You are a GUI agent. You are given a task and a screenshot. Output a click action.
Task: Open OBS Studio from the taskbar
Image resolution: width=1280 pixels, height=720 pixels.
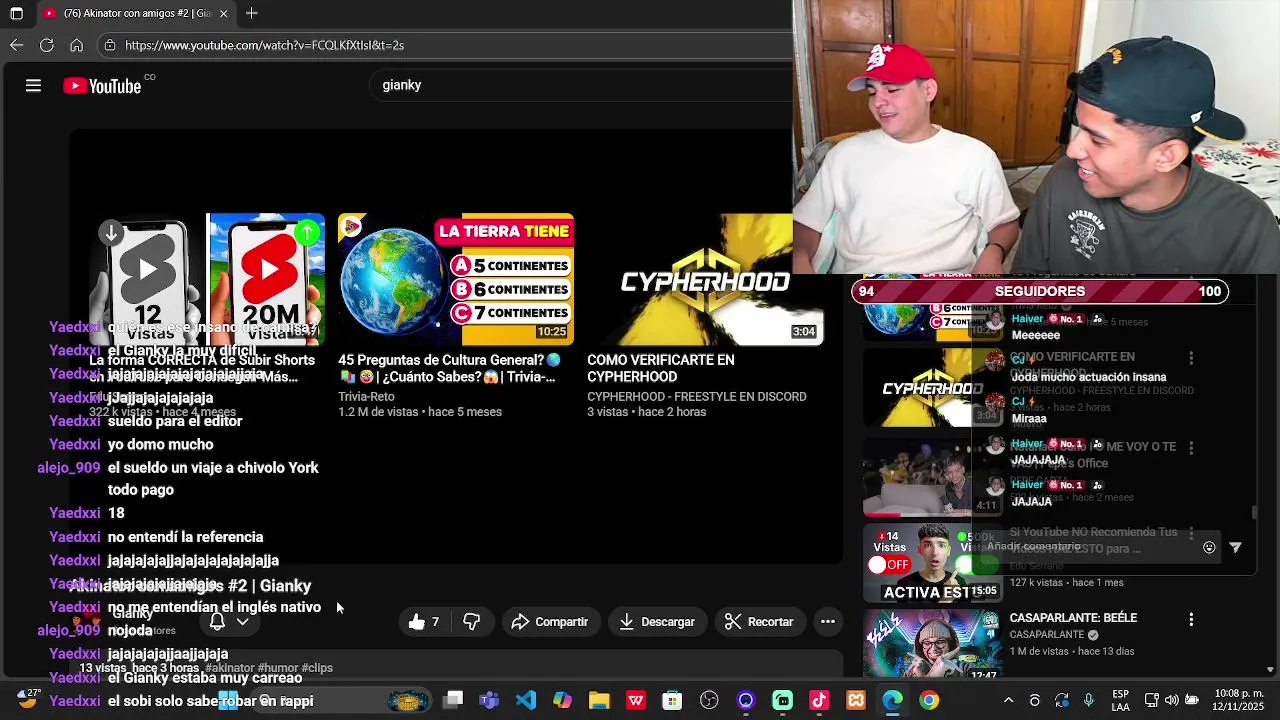click(710, 700)
